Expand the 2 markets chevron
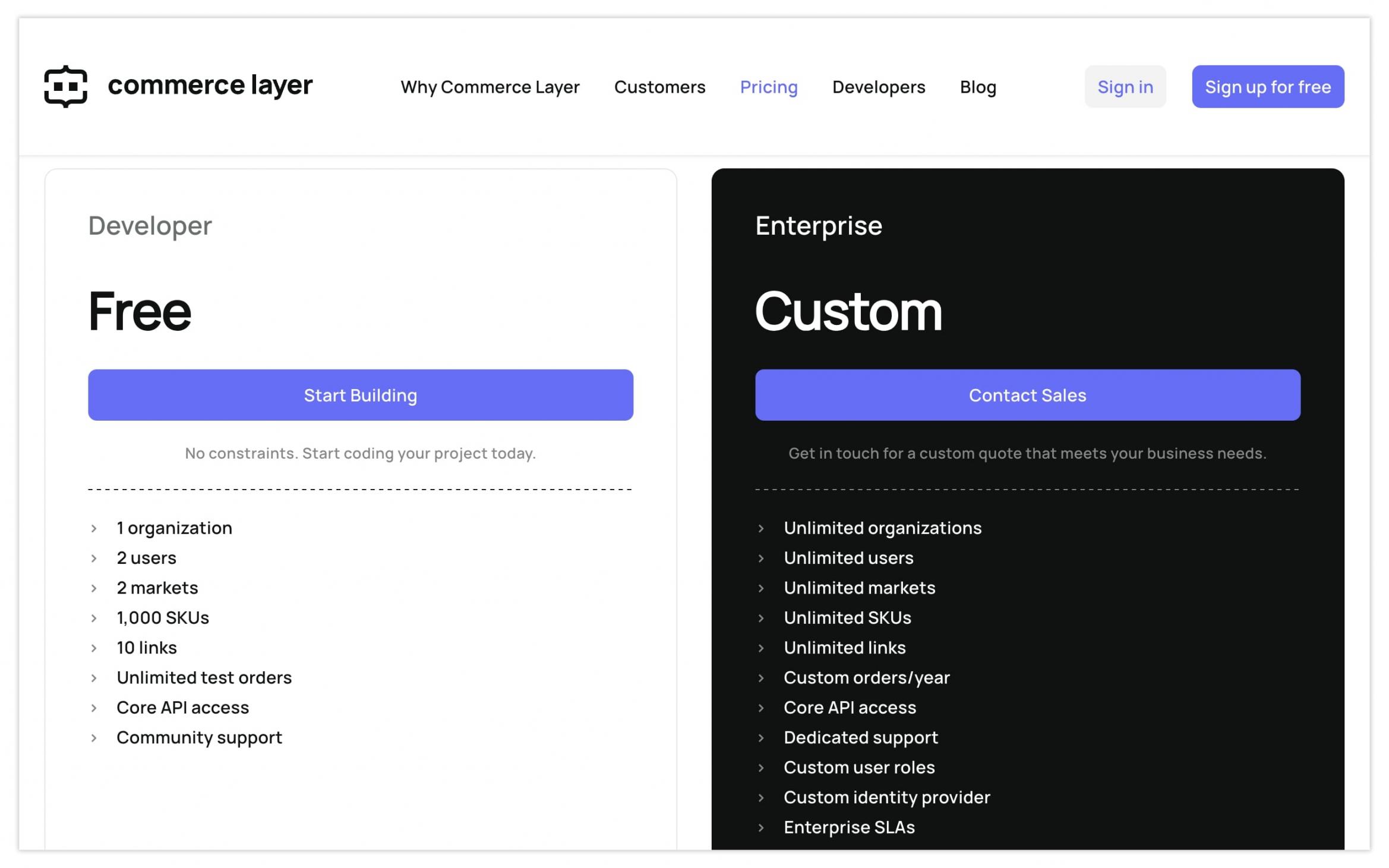Screen dimensions: 1389x868 pos(94,588)
